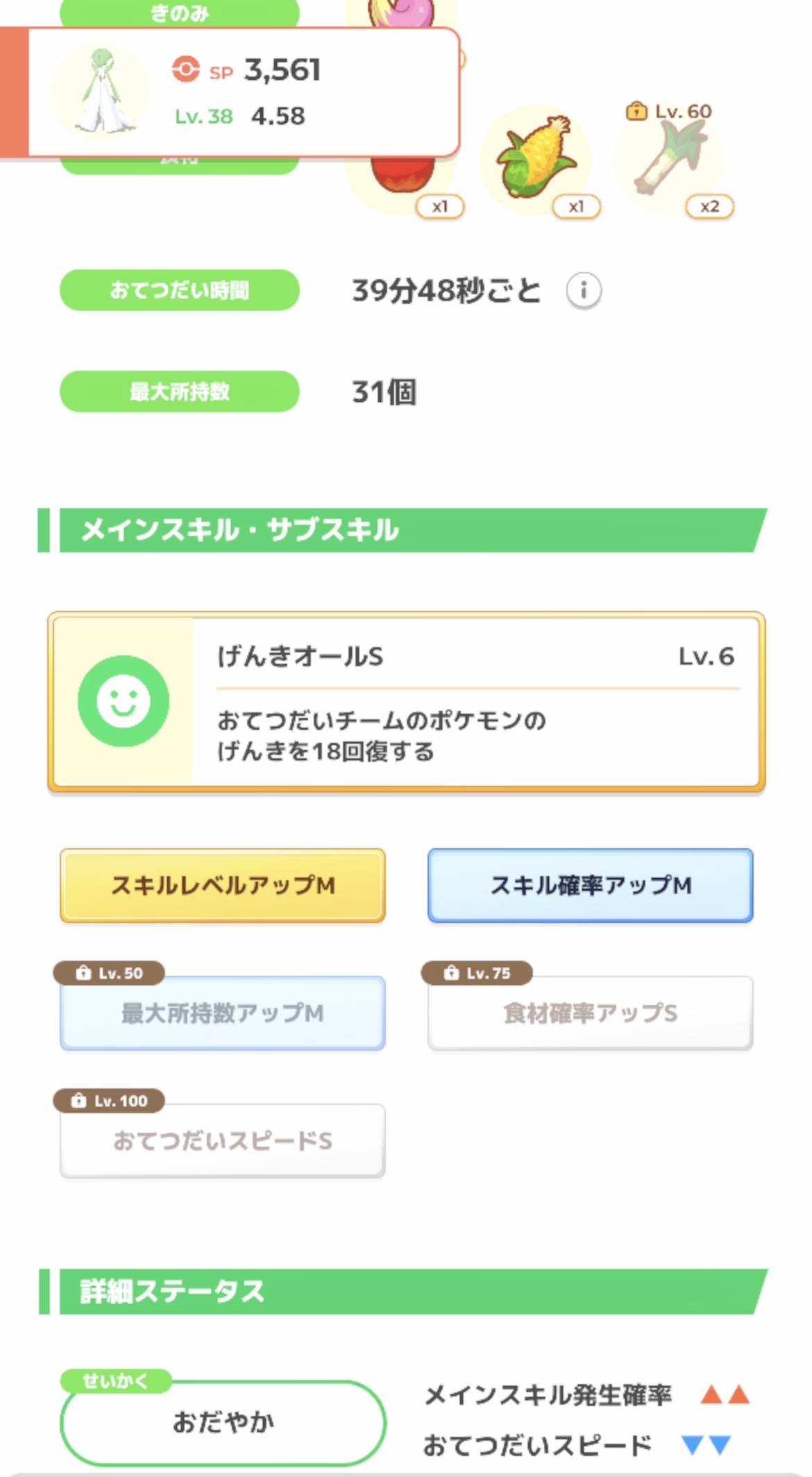
Task: Tap locked おてつだいスピードS sub skill
Action: 223,1141
